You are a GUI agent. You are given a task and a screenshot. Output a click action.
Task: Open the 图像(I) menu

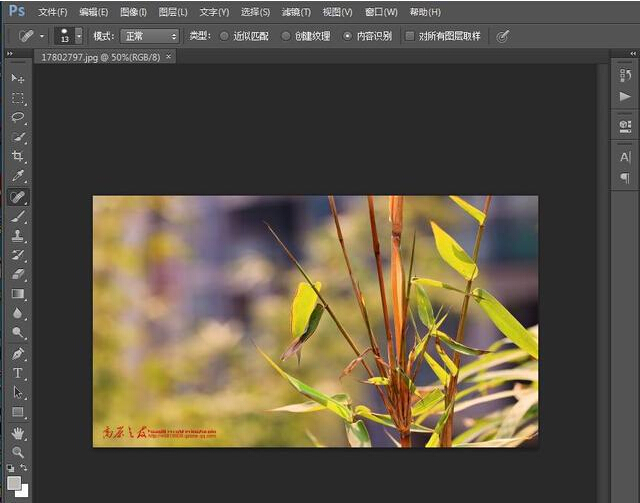[x=133, y=12]
